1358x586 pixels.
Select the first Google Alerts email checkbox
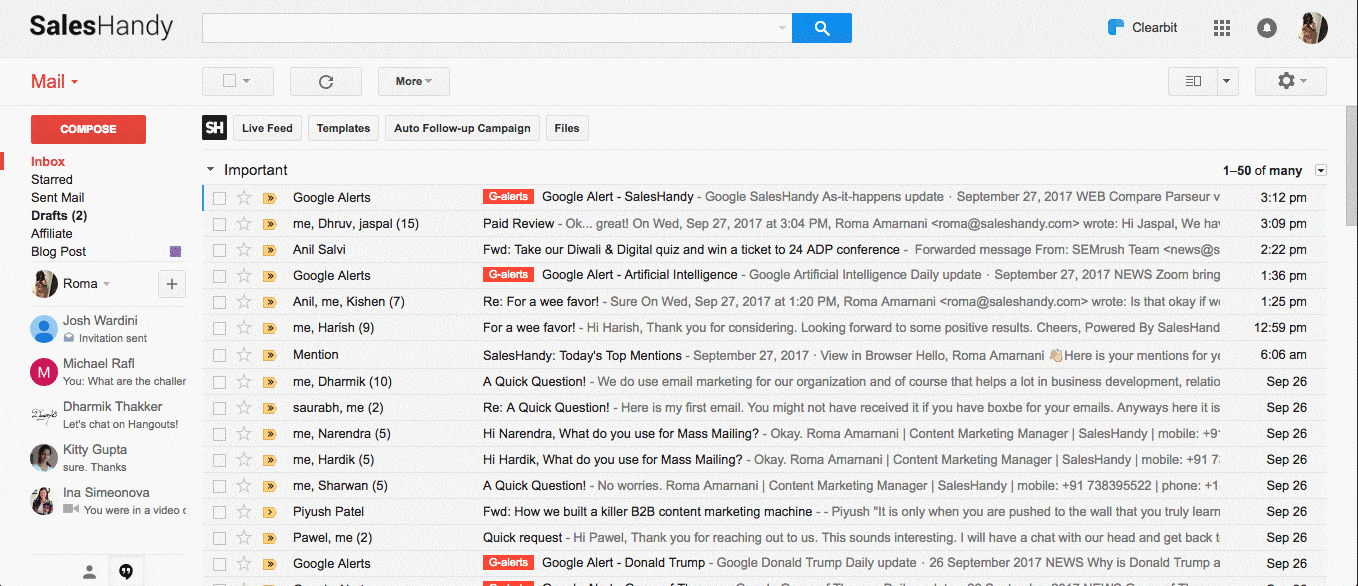(219, 198)
